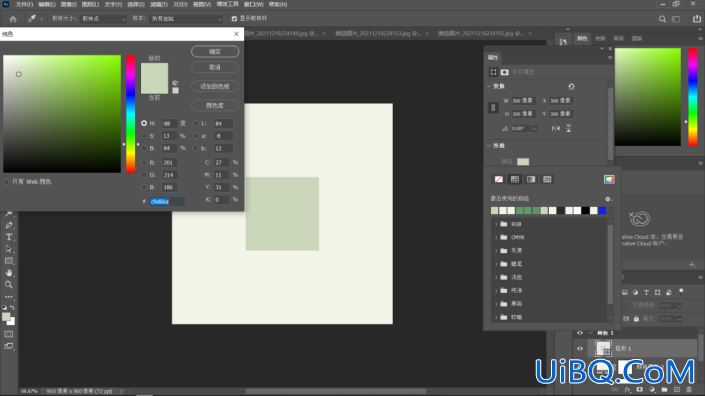
Task: Flip vertical icon in Properties panel
Action: tap(568, 129)
